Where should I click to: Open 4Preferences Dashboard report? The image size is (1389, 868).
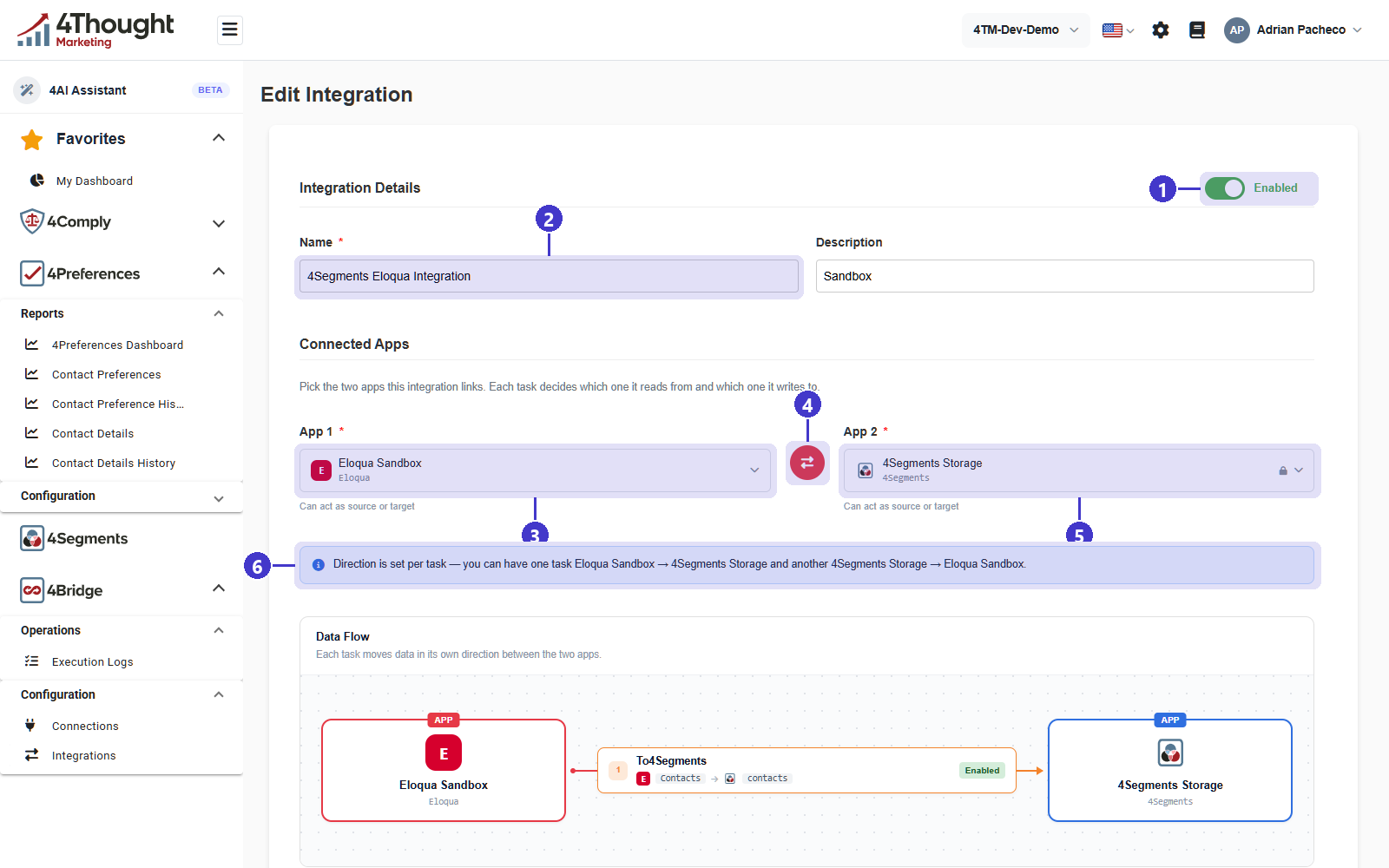click(117, 345)
